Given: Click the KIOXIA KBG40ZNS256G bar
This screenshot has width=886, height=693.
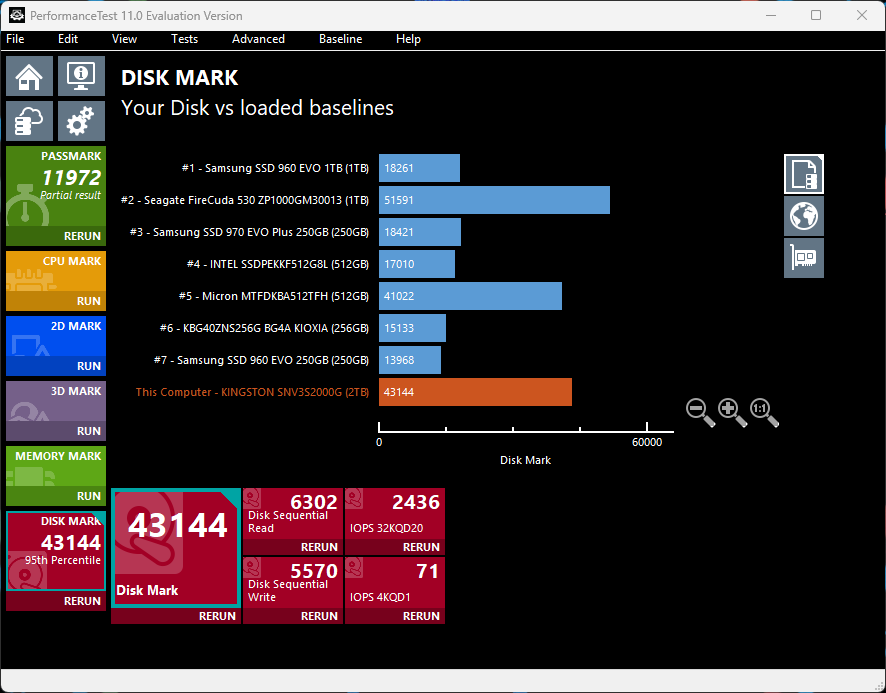Looking at the screenshot, I should tap(412, 328).
